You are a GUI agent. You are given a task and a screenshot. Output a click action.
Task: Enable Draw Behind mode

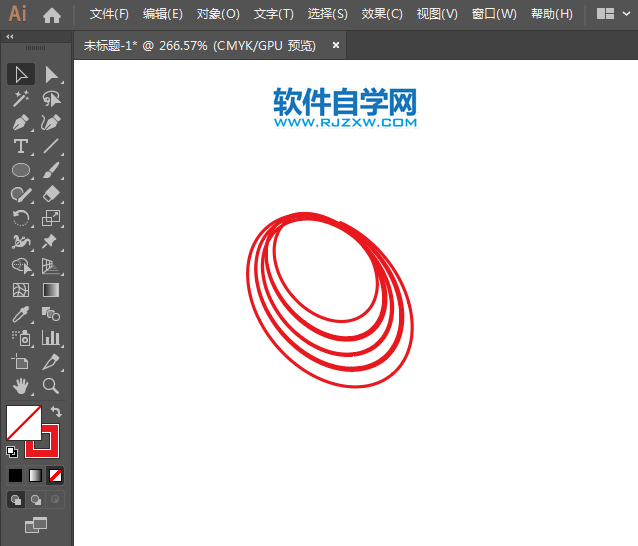(x=36, y=499)
